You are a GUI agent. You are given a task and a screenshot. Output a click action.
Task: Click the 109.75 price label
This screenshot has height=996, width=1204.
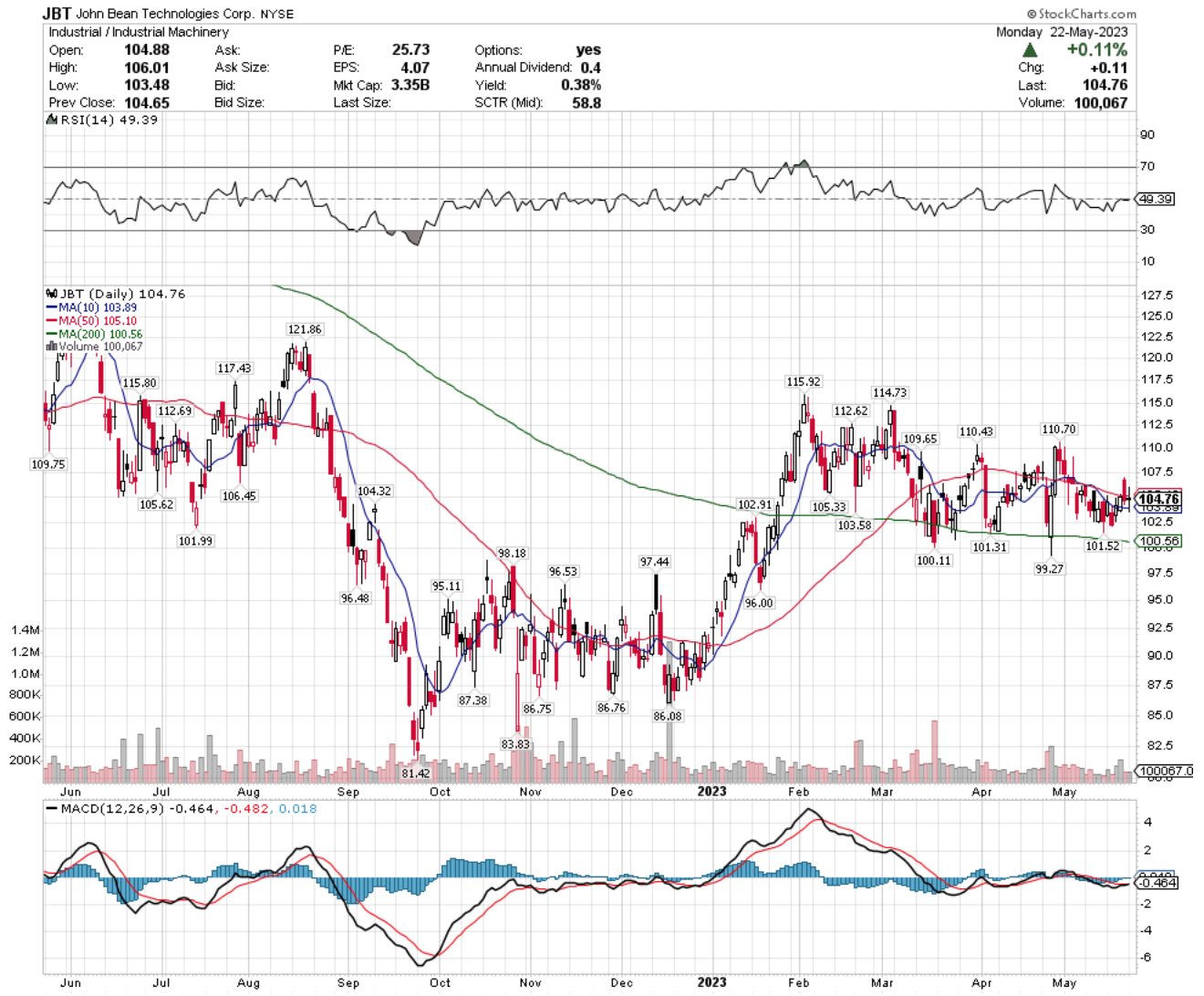[x=47, y=464]
